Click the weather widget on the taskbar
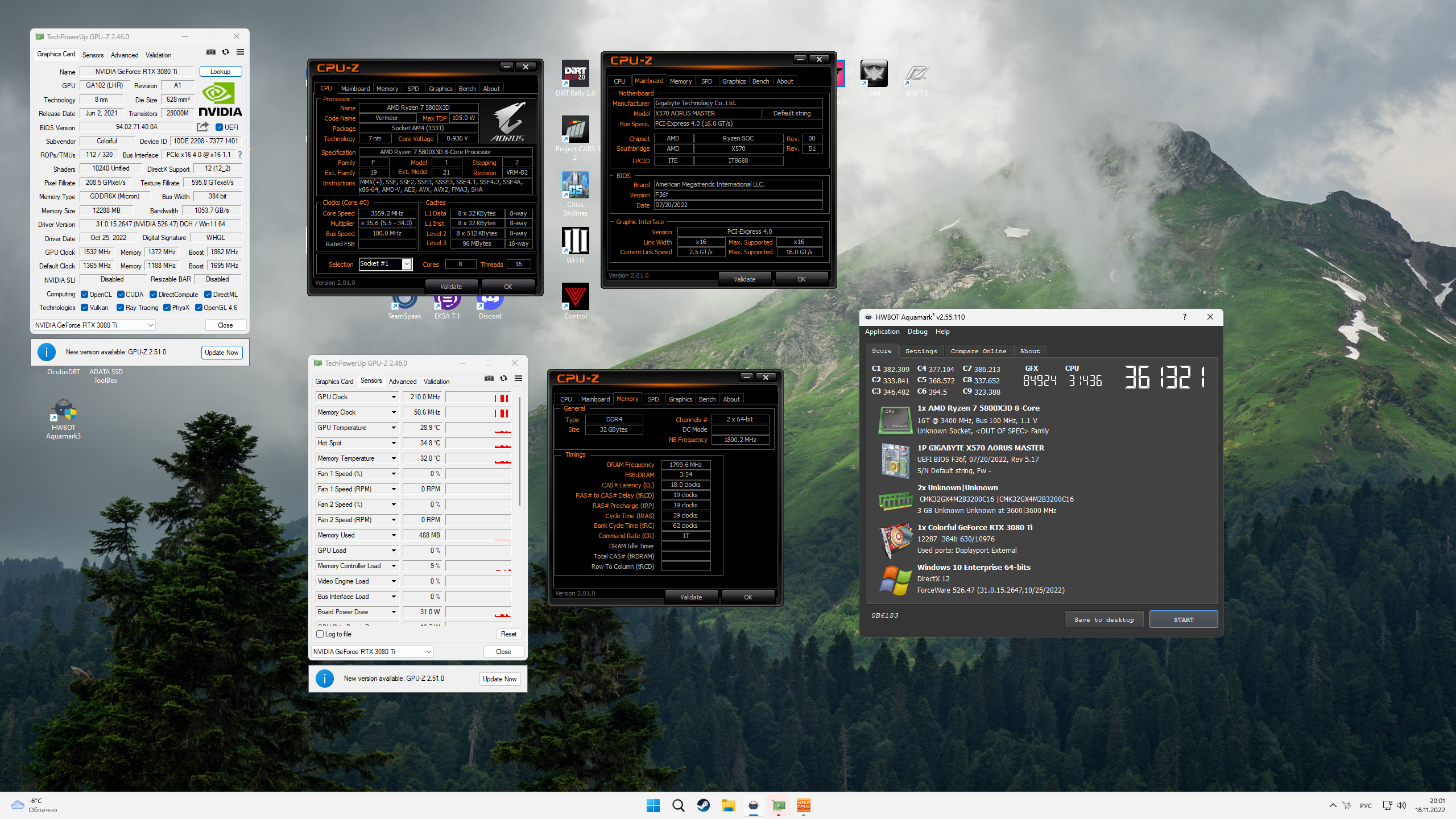This screenshot has height=819, width=1456. point(34,805)
